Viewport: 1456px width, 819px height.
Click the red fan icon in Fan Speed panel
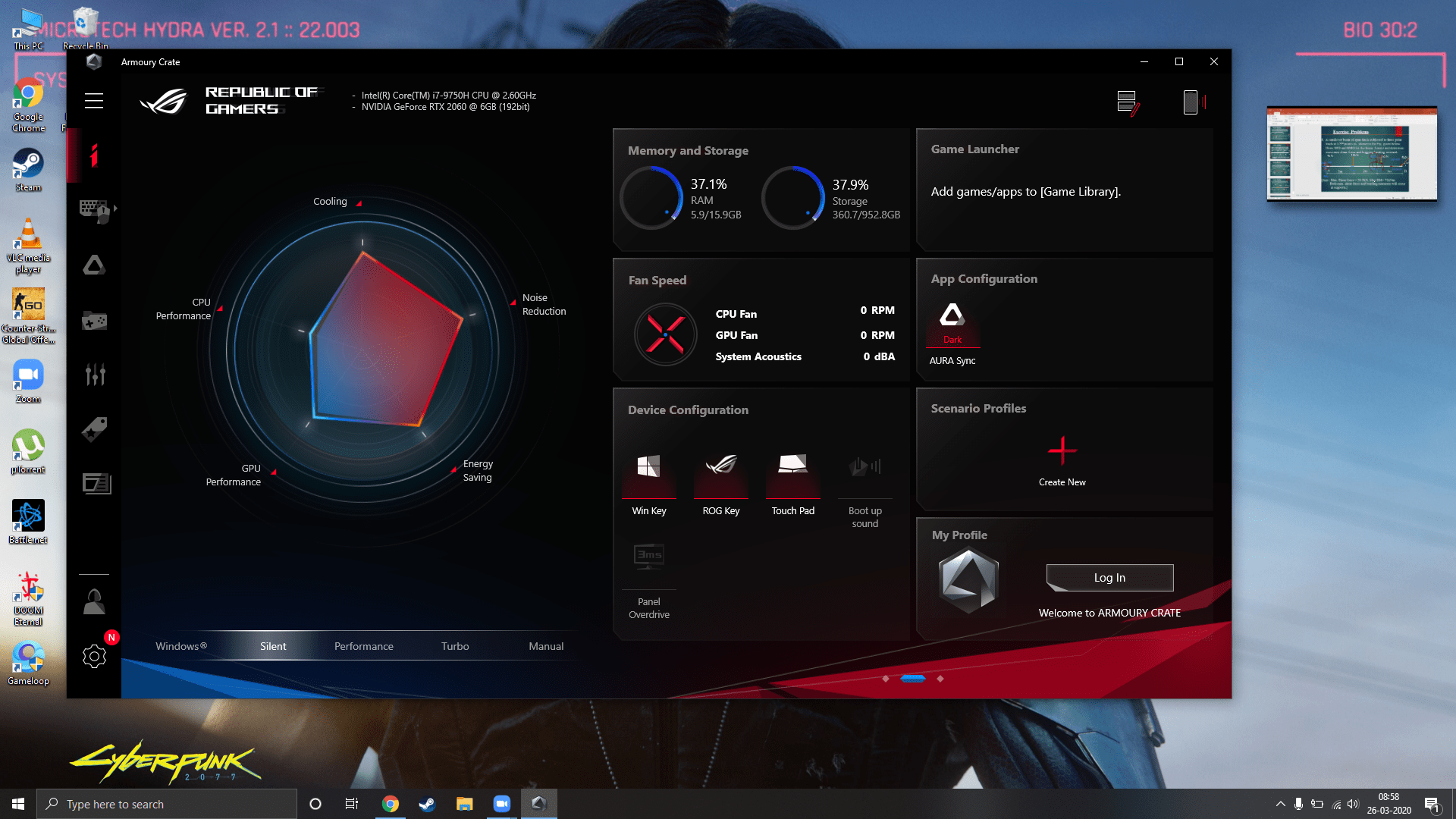coord(666,334)
